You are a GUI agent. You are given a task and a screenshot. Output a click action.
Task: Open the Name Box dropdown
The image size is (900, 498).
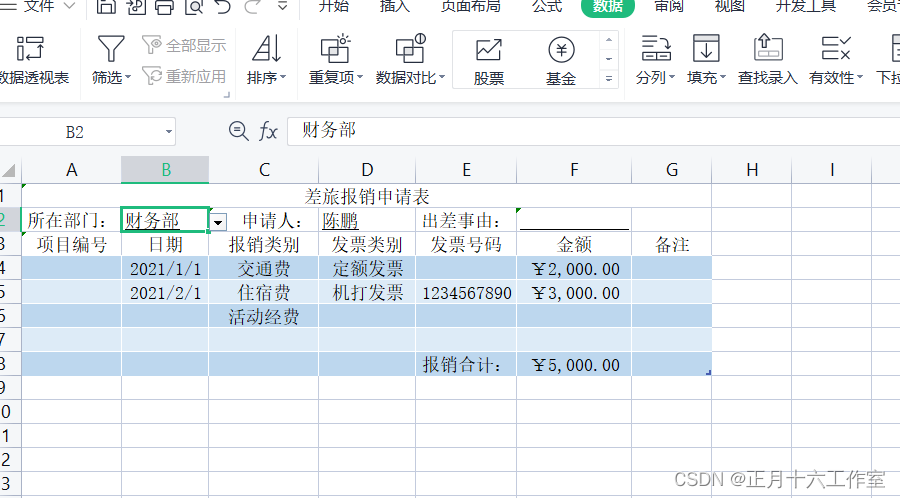tap(169, 132)
